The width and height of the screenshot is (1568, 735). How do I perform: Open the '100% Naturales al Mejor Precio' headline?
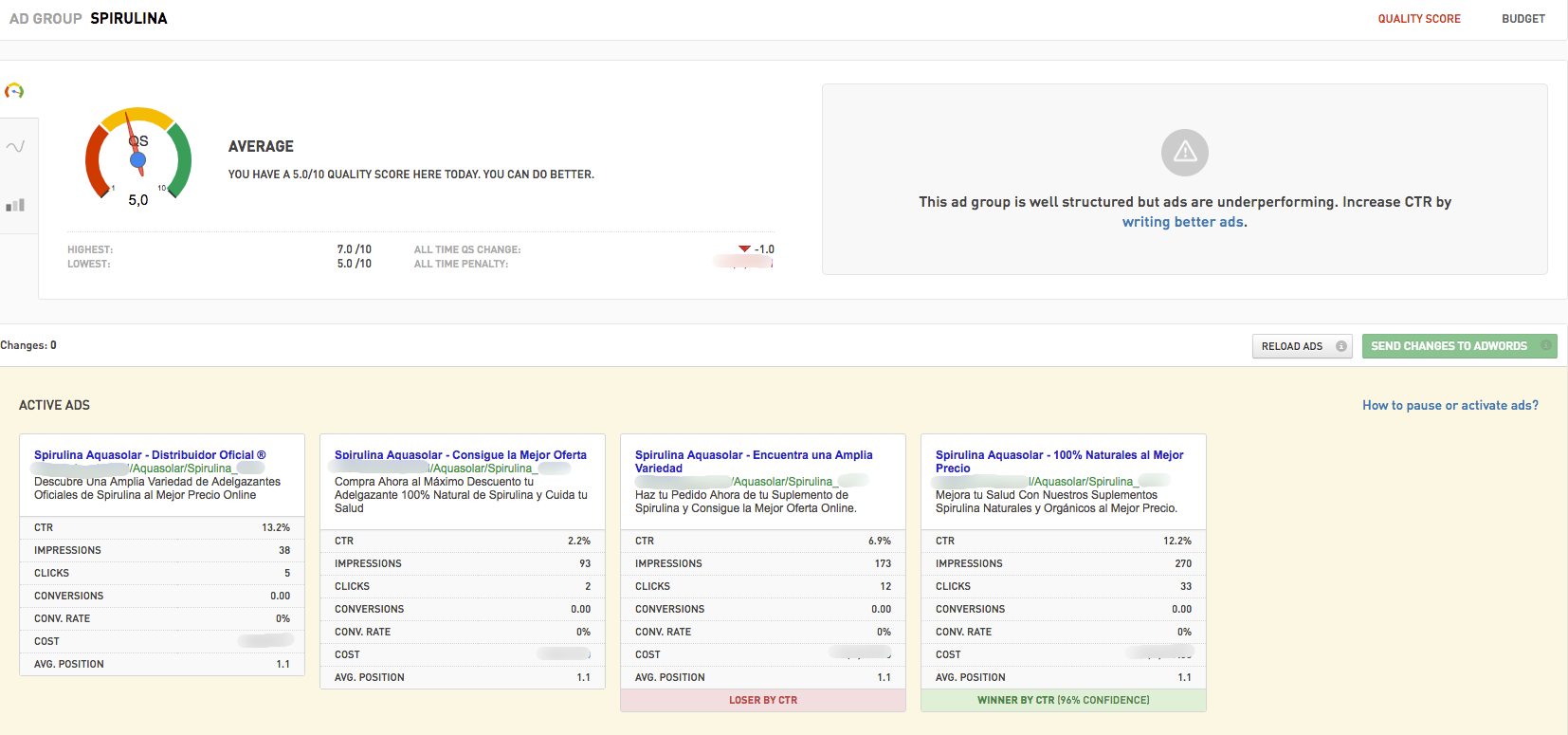[x=1060, y=462]
